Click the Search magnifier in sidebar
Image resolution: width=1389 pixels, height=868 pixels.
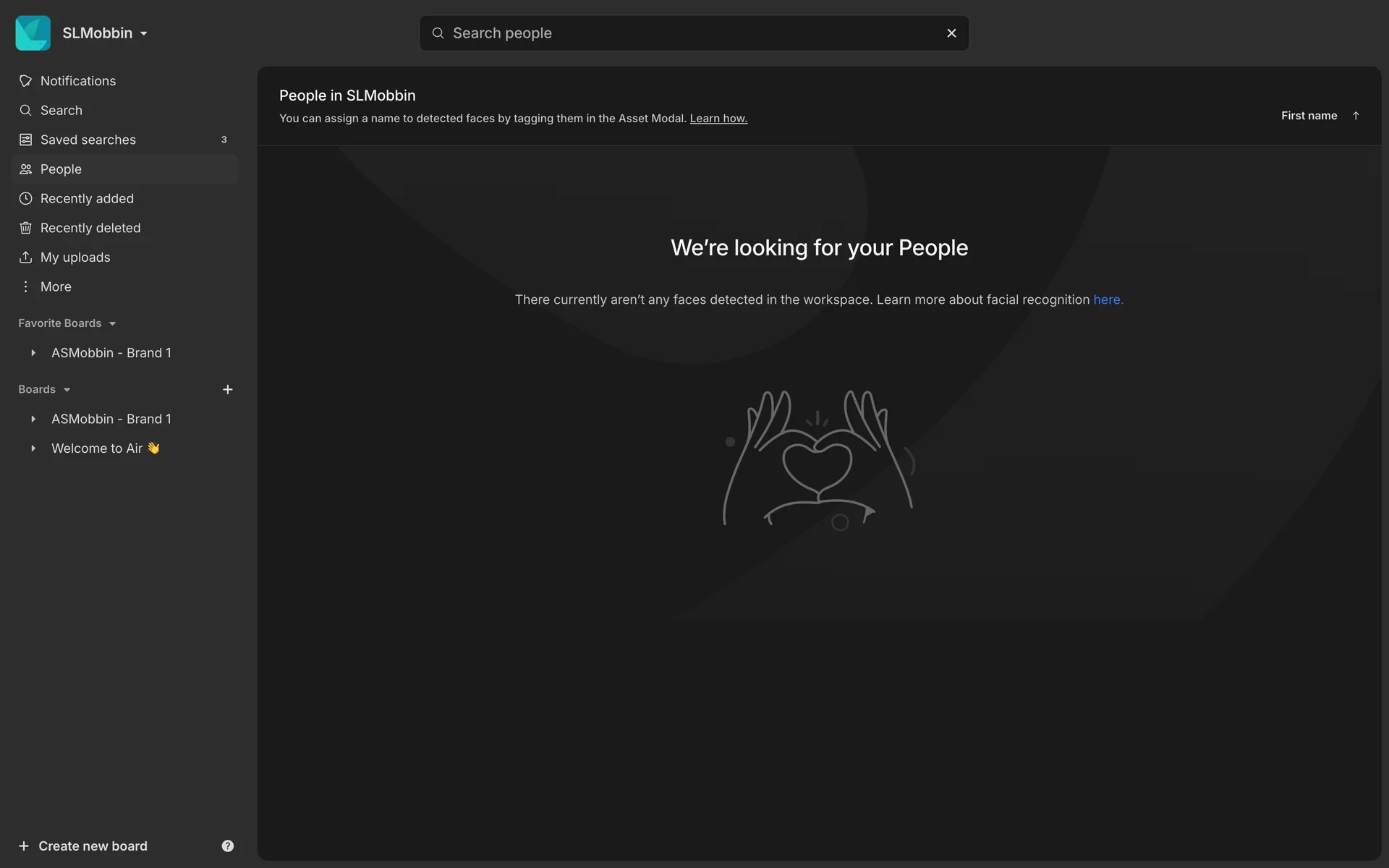[x=26, y=111]
